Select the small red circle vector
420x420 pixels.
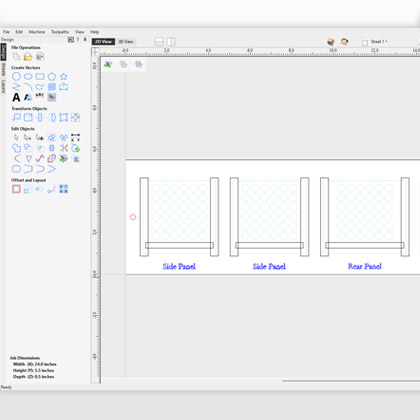point(133,217)
